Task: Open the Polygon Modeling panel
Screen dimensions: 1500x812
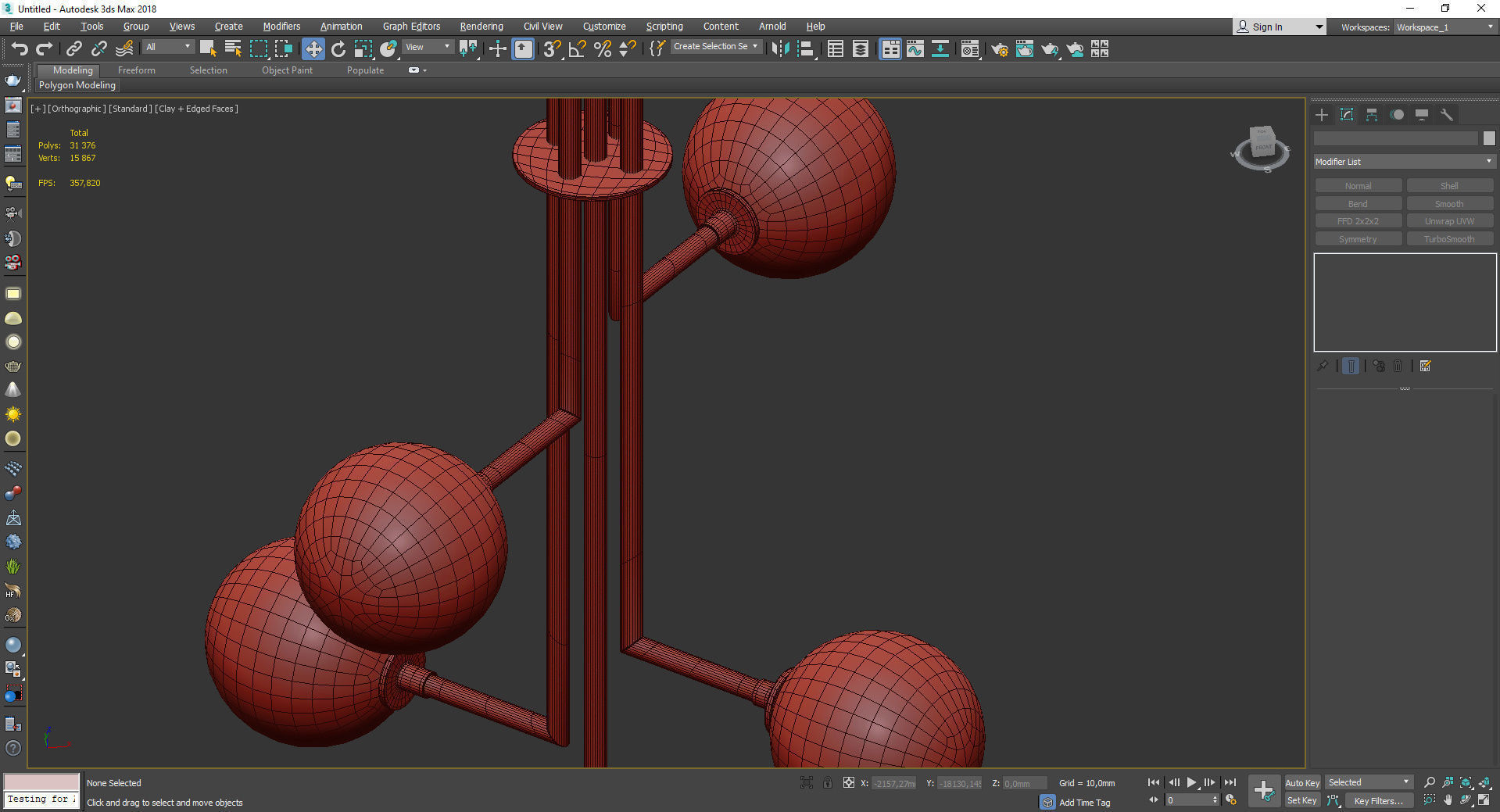Action: click(x=77, y=85)
